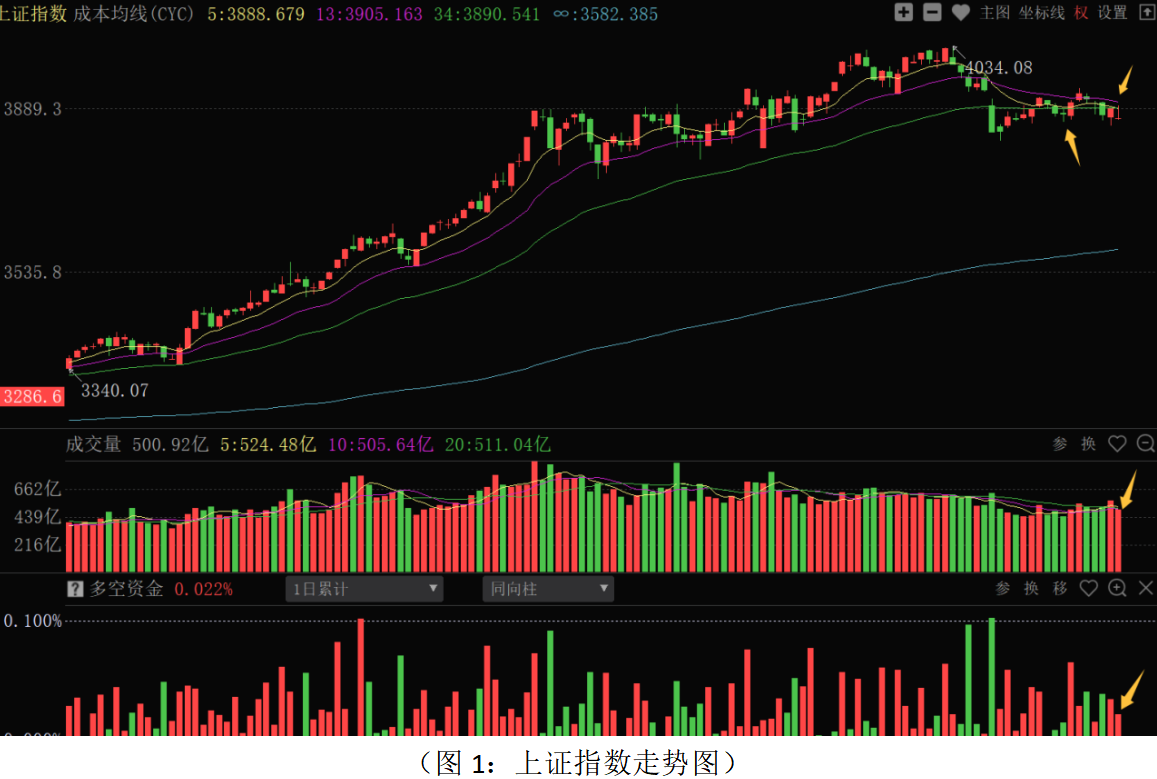Viewport: 1157px width, 779px height.
Task: Click 换 to switch 成交量 indicator
Action: point(1088,444)
